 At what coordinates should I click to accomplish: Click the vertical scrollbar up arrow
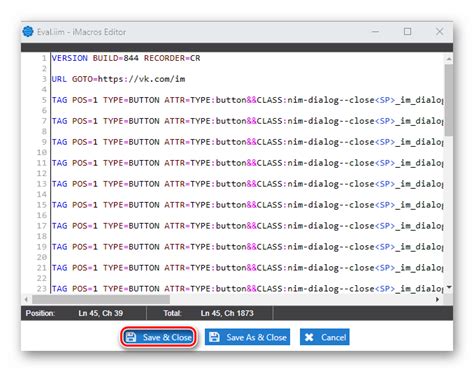coord(449,59)
